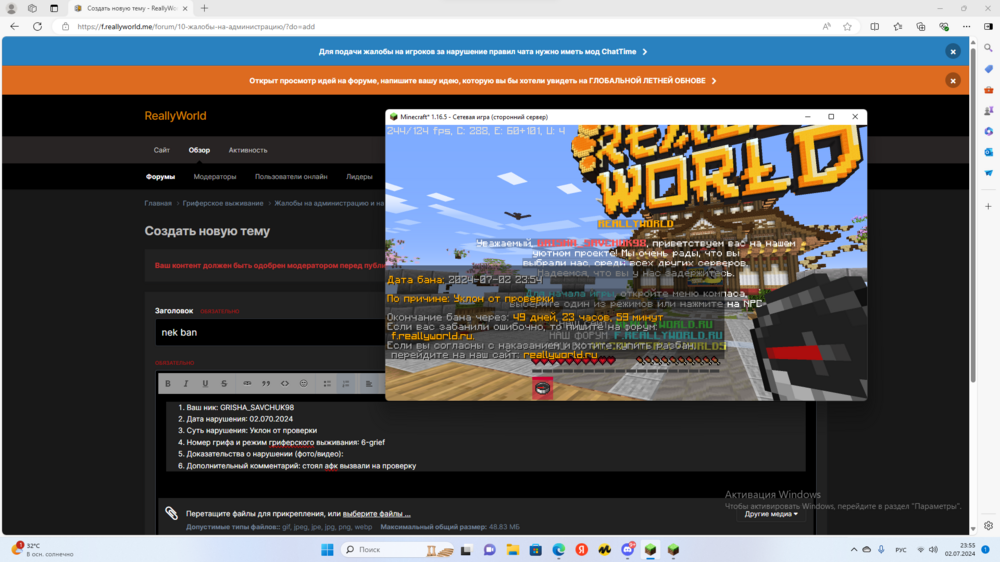Open the vertical tabs actions menu

click(x=54, y=8)
